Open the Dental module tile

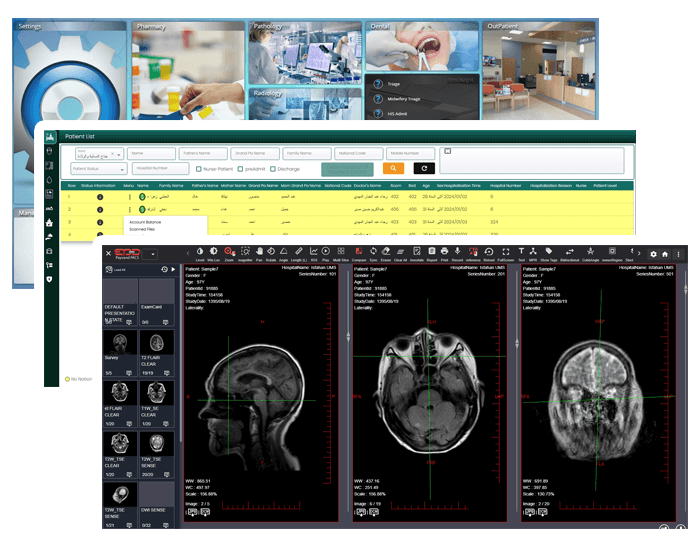(422, 46)
